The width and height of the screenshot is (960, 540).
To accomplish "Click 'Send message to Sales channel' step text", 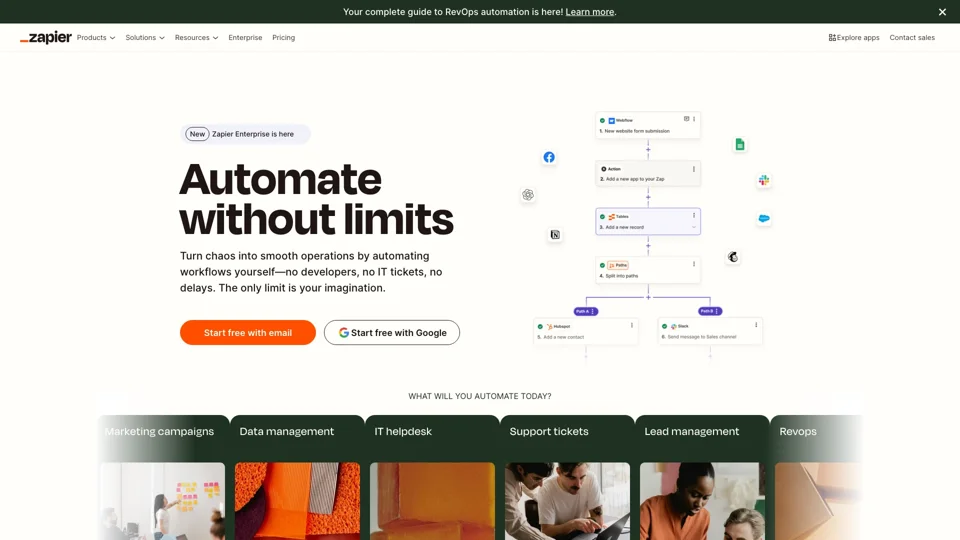I will [702, 337].
